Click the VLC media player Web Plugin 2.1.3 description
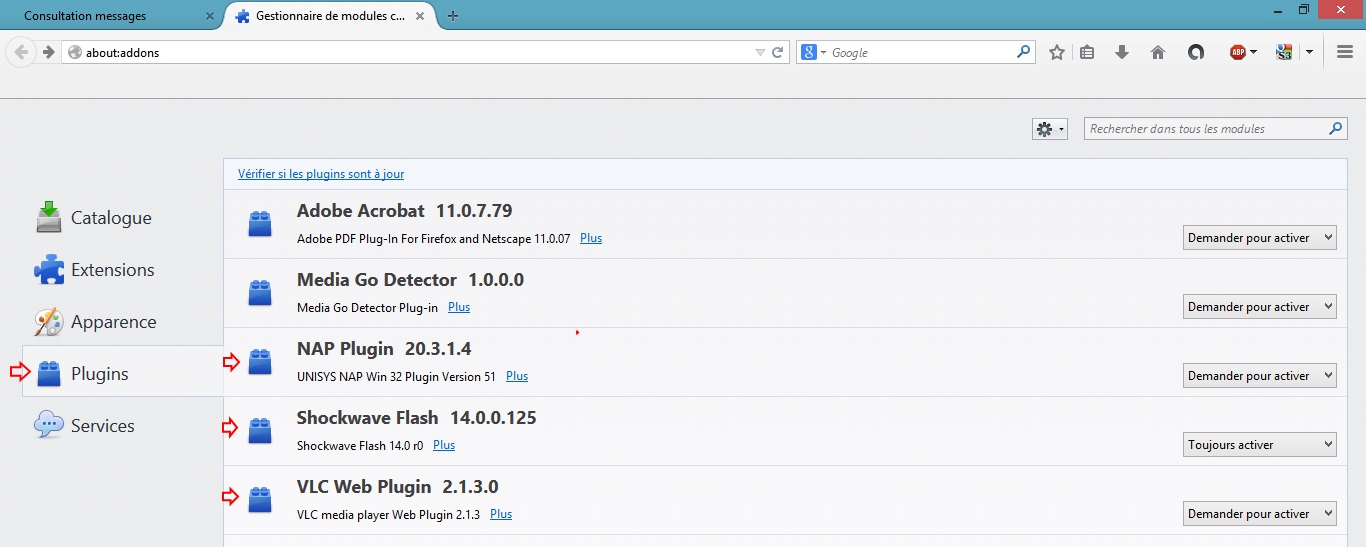Viewport: 1366px width, 547px height. (x=389, y=515)
